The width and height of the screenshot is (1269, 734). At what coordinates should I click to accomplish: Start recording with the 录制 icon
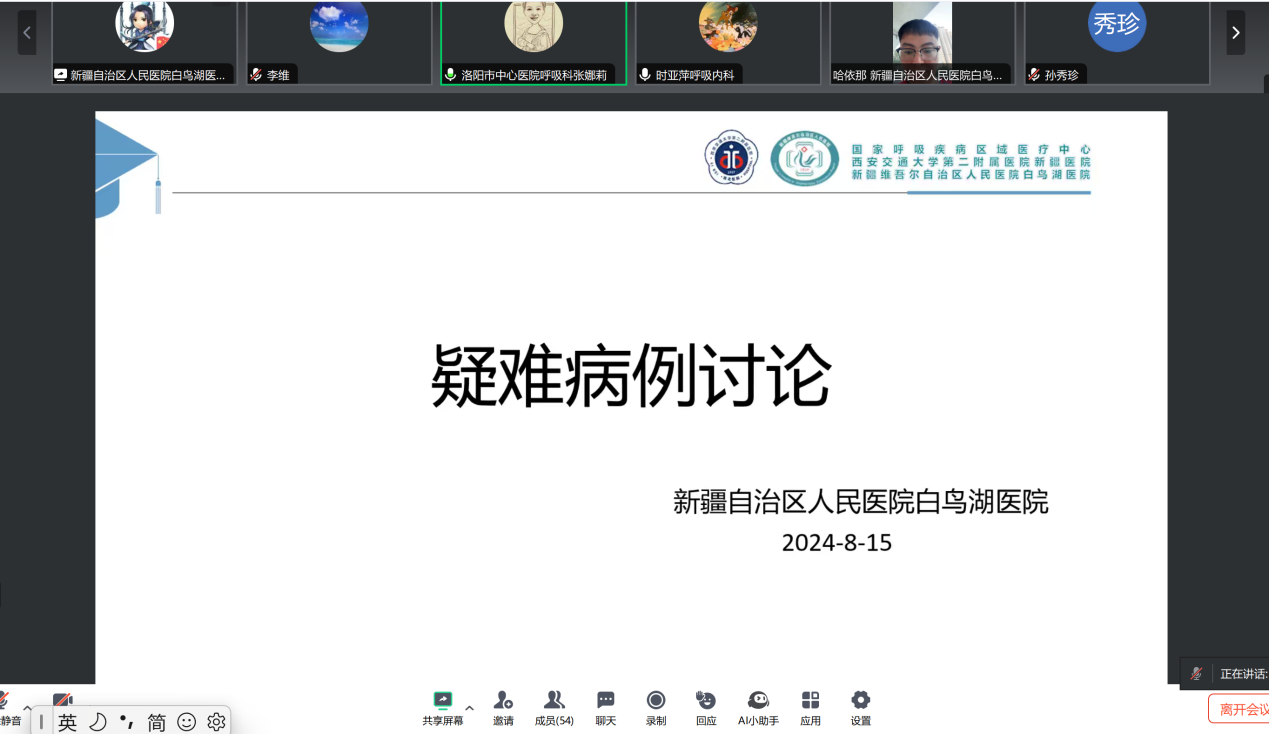(x=656, y=701)
